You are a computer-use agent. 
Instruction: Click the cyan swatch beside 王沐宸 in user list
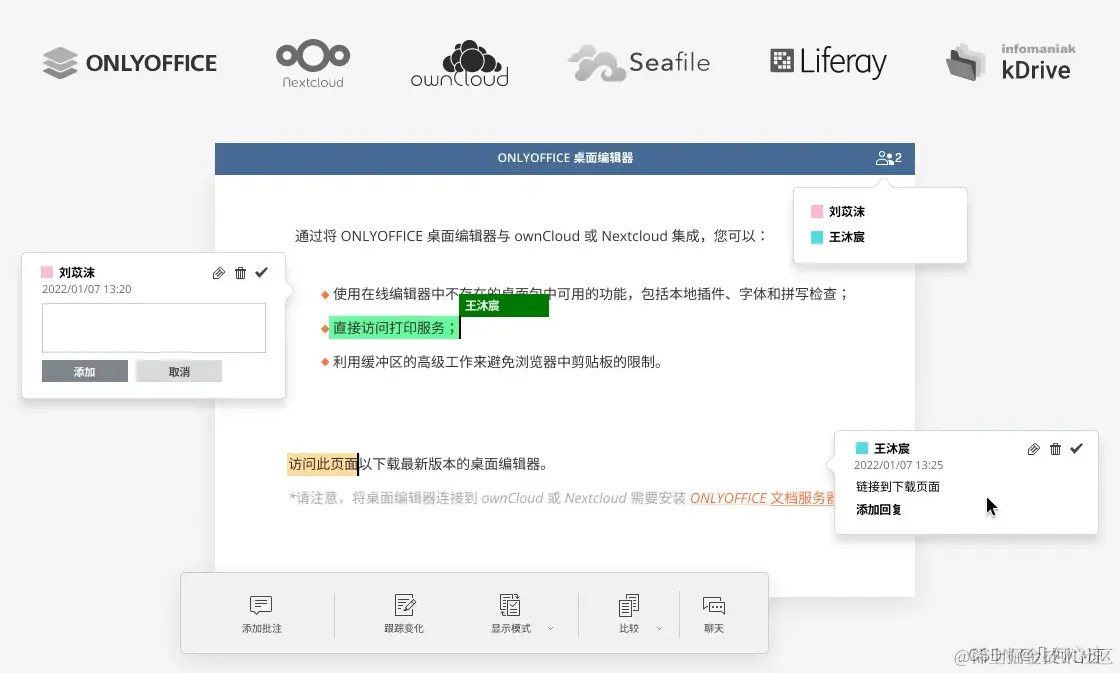pos(817,237)
